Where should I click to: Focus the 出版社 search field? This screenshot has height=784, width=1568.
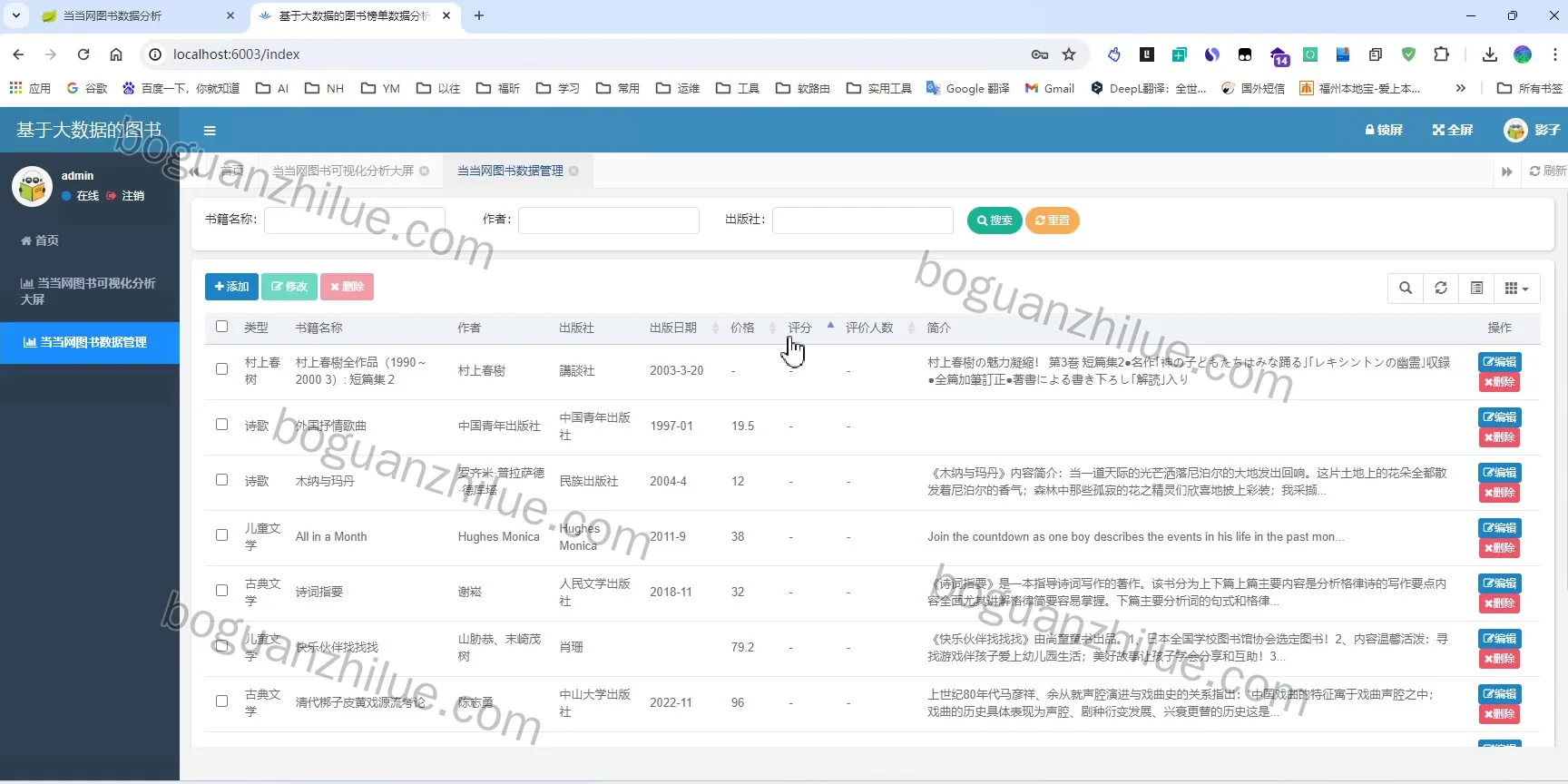tap(863, 220)
